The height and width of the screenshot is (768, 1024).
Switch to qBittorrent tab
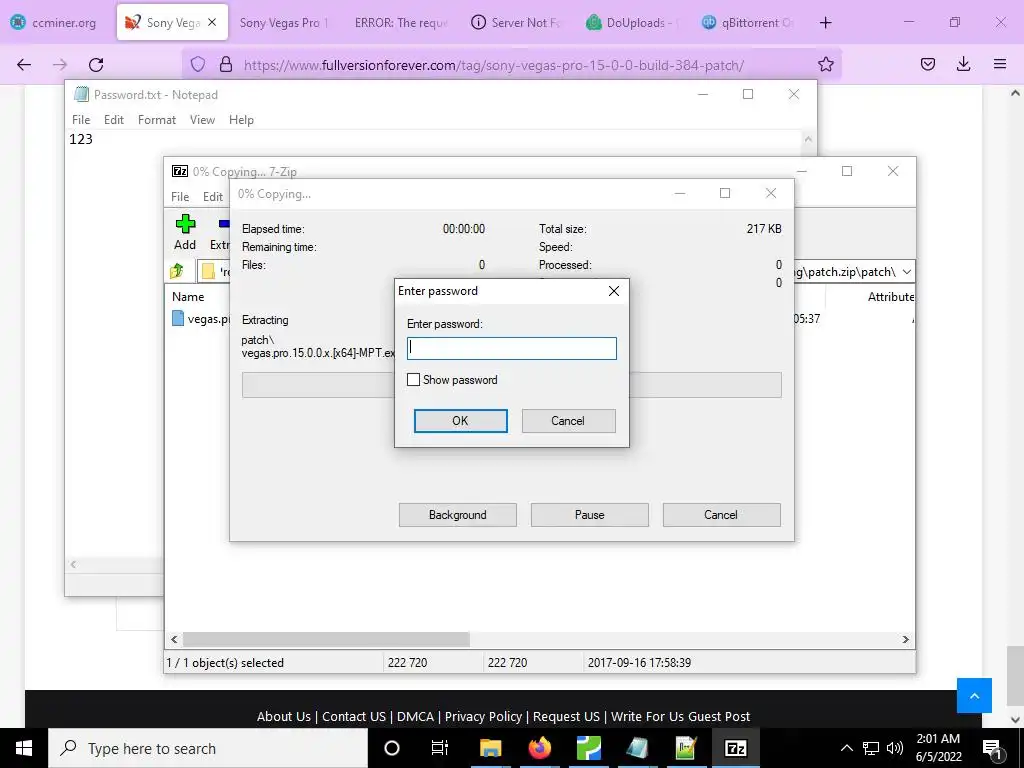748,22
